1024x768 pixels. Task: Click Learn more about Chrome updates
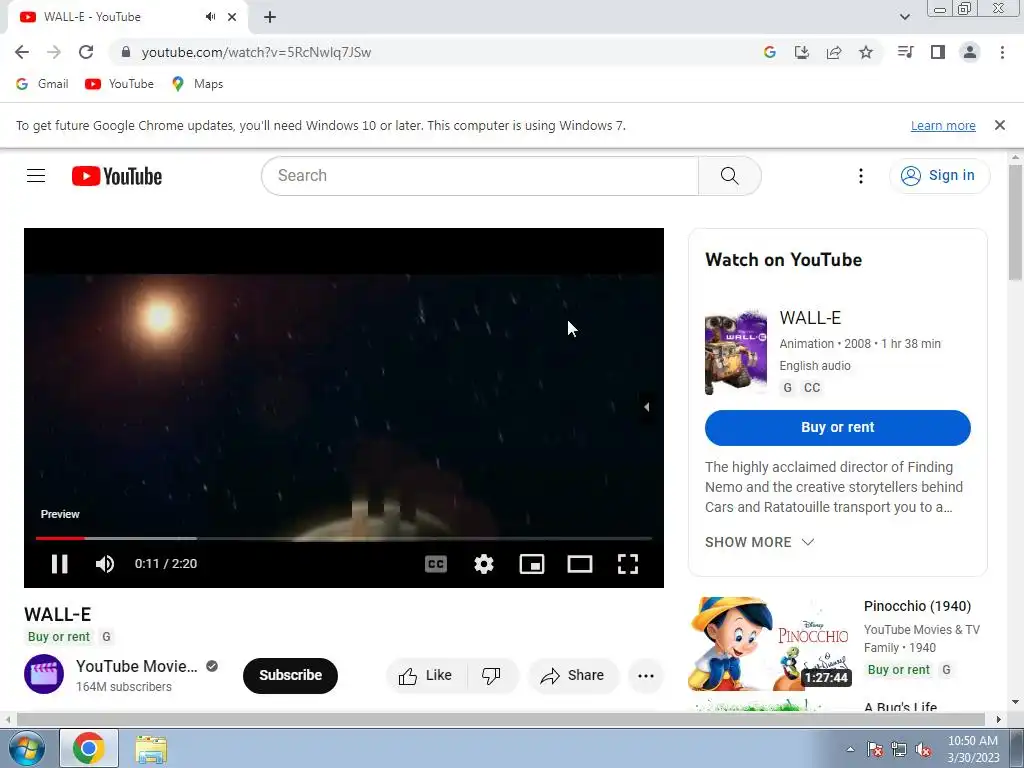click(943, 125)
